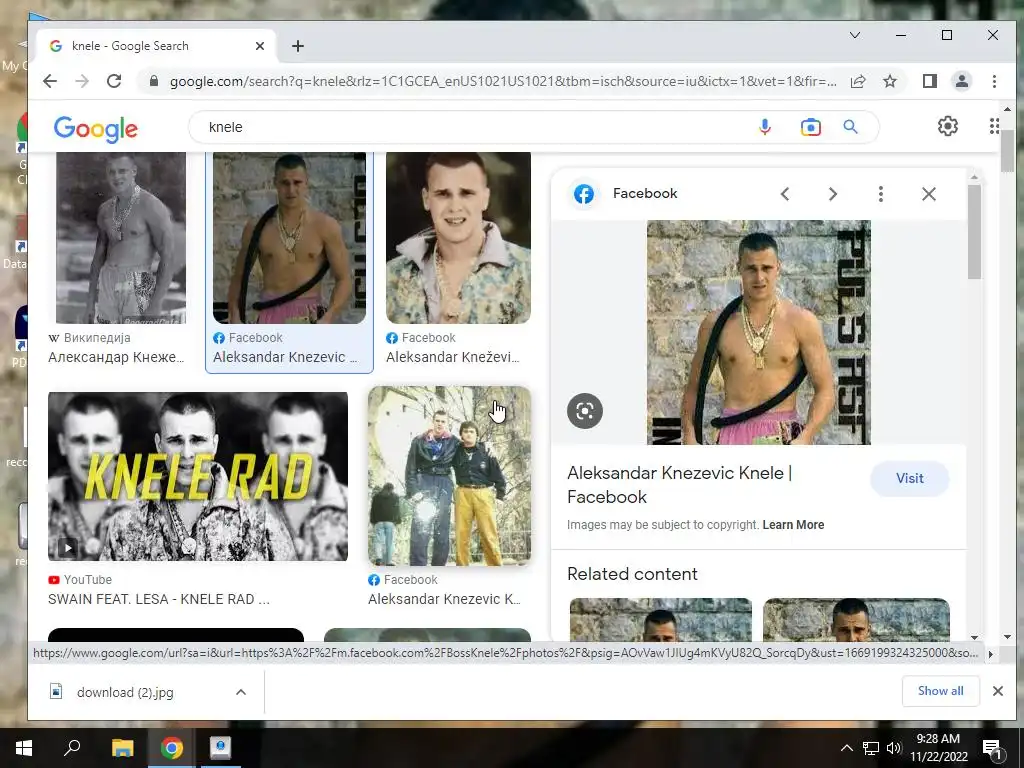
Task: Go forward in Chrome navigation
Action: point(82,81)
